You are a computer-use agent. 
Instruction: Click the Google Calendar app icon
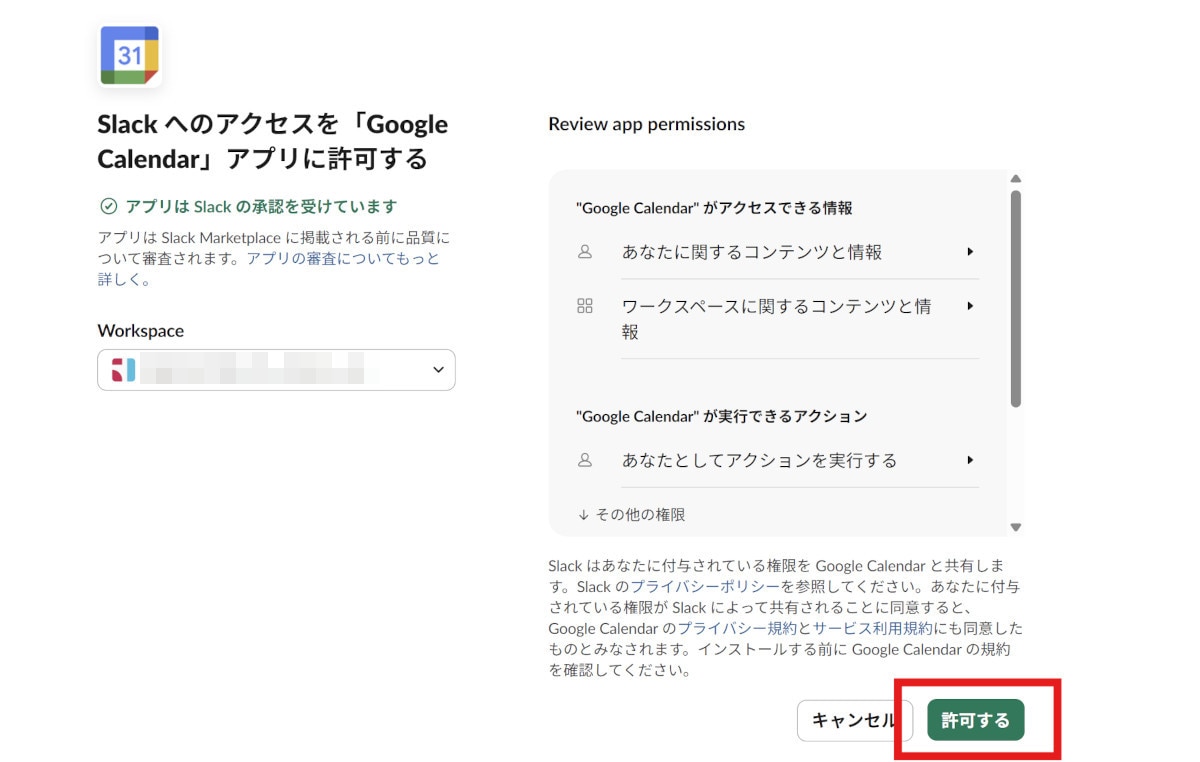130,56
